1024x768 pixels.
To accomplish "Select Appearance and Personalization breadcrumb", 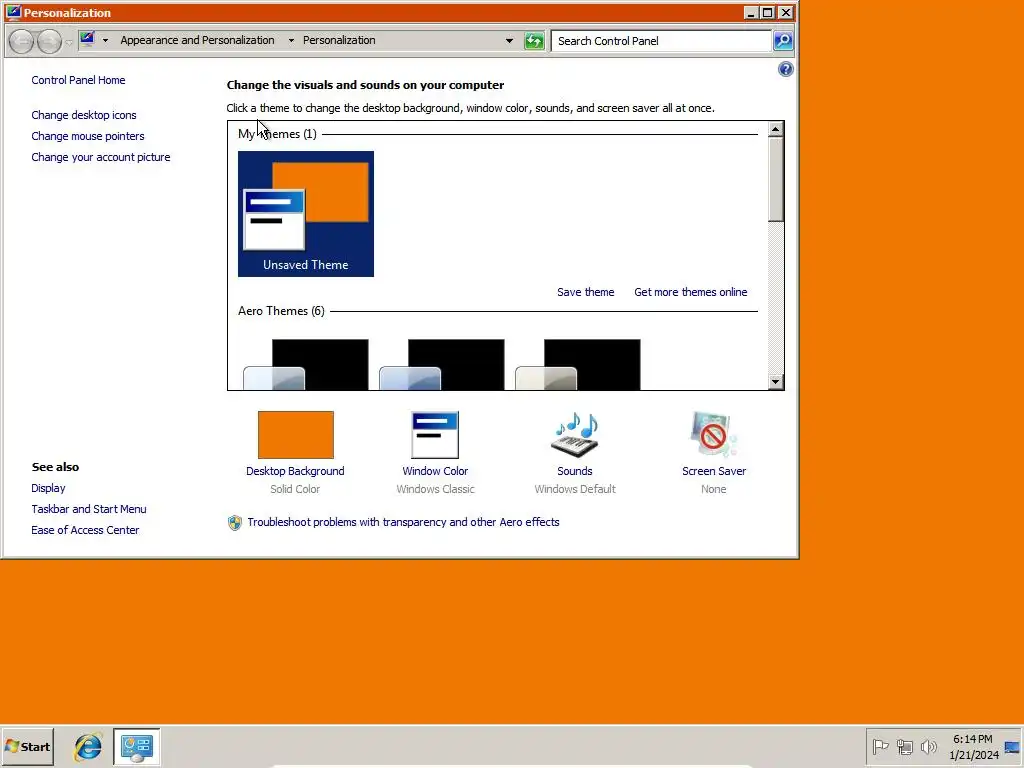I will point(197,40).
